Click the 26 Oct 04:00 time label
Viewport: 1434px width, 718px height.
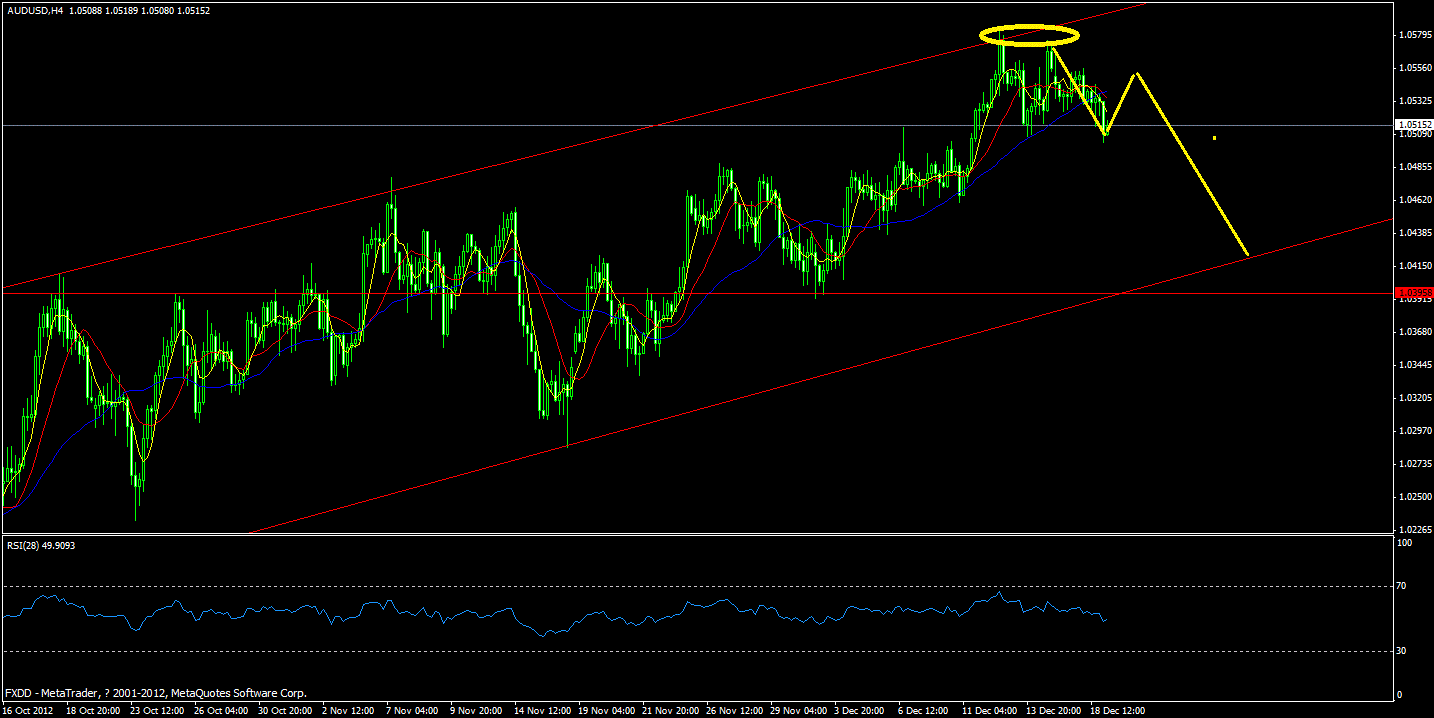click(223, 711)
